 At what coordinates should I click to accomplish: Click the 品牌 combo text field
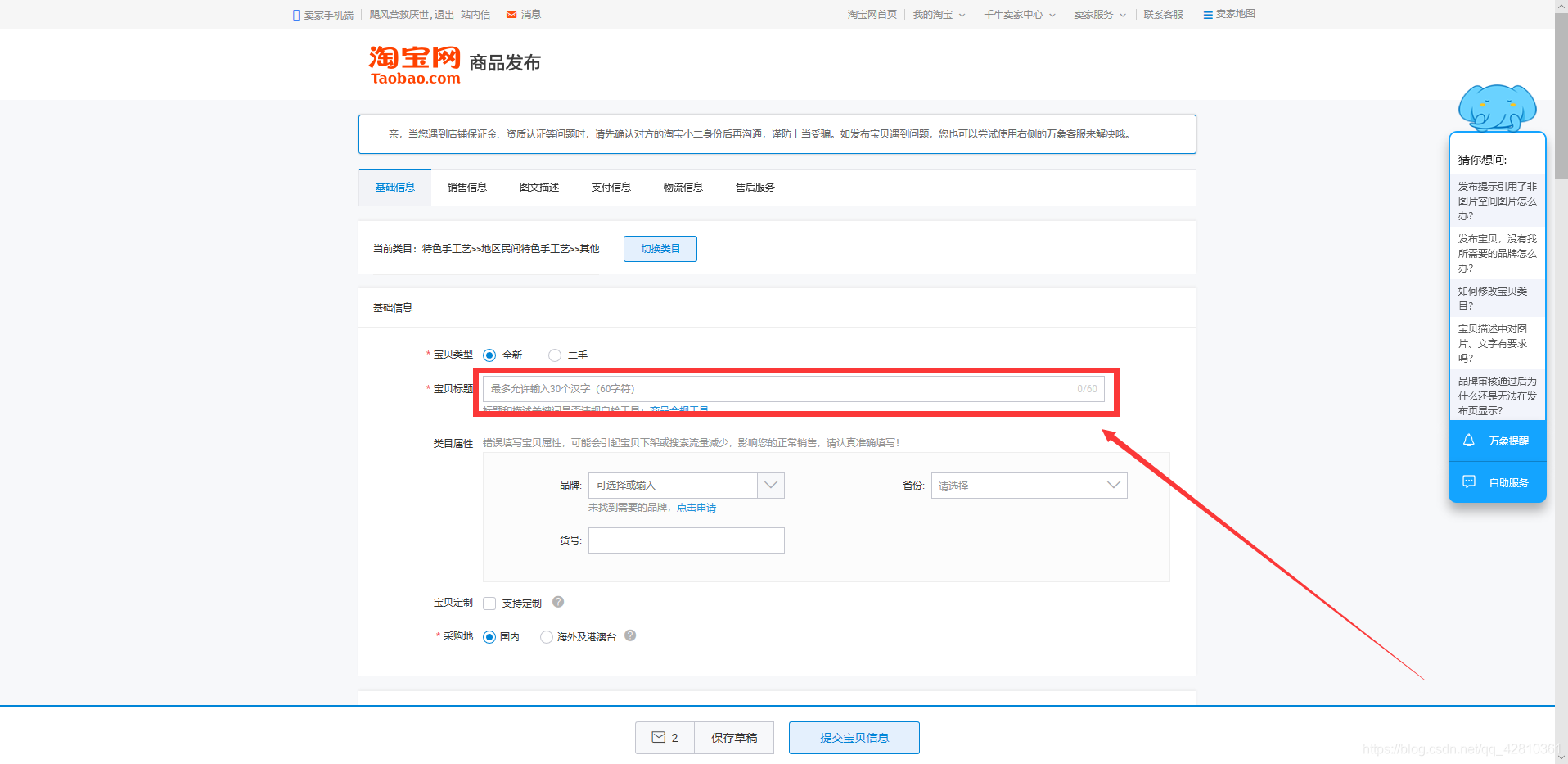673,486
